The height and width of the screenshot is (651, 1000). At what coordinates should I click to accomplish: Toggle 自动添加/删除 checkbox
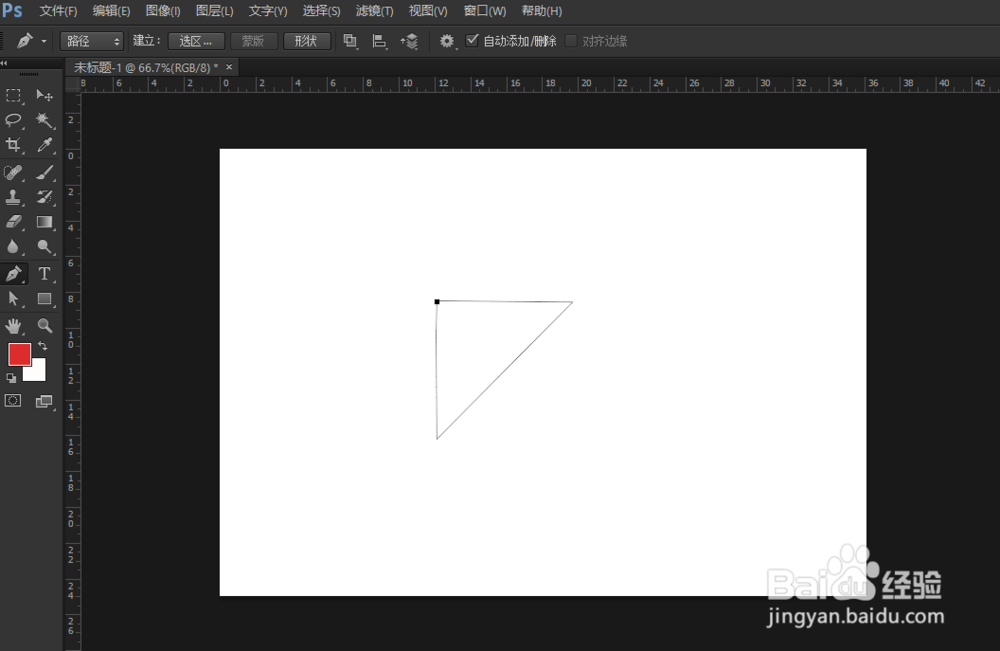(x=472, y=41)
